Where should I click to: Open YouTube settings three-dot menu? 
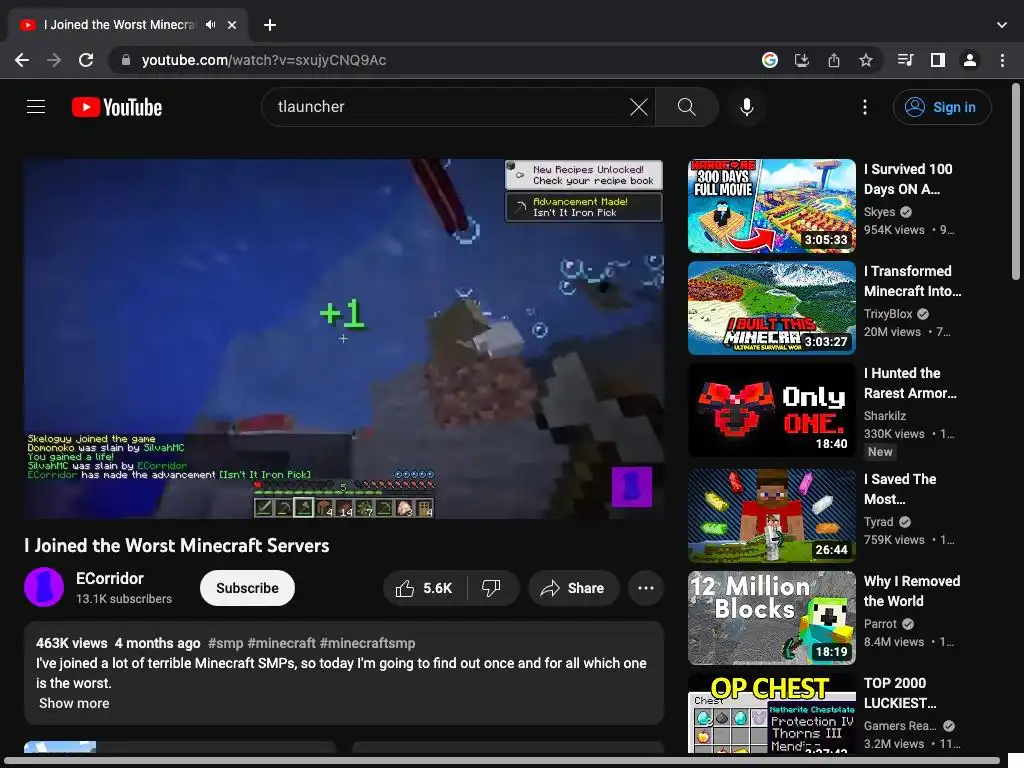[865, 107]
